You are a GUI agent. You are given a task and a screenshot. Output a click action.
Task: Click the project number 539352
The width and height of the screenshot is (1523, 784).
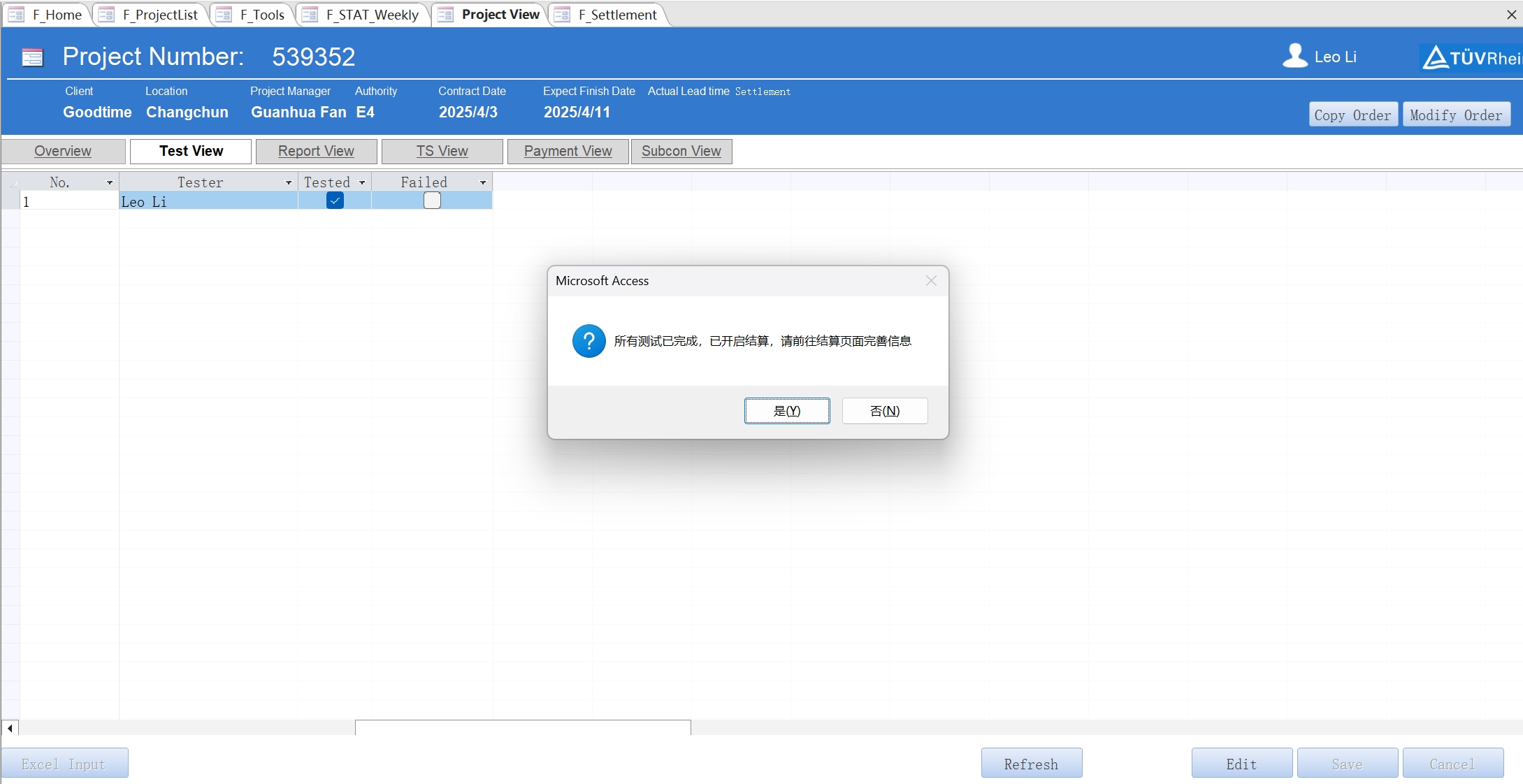pos(314,57)
